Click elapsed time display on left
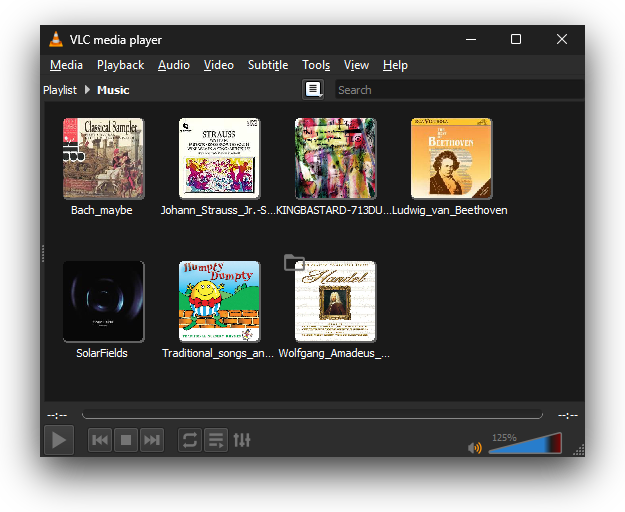Image resolution: width=625 pixels, height=512 pixels. click(57, 415)
